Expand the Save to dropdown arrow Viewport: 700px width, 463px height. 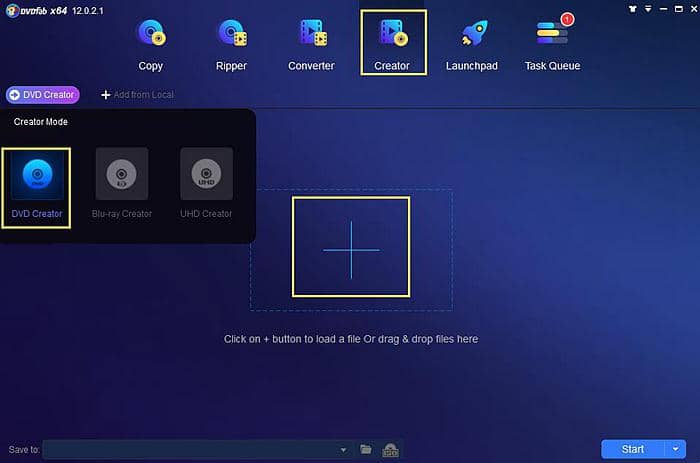pos(343,450)
